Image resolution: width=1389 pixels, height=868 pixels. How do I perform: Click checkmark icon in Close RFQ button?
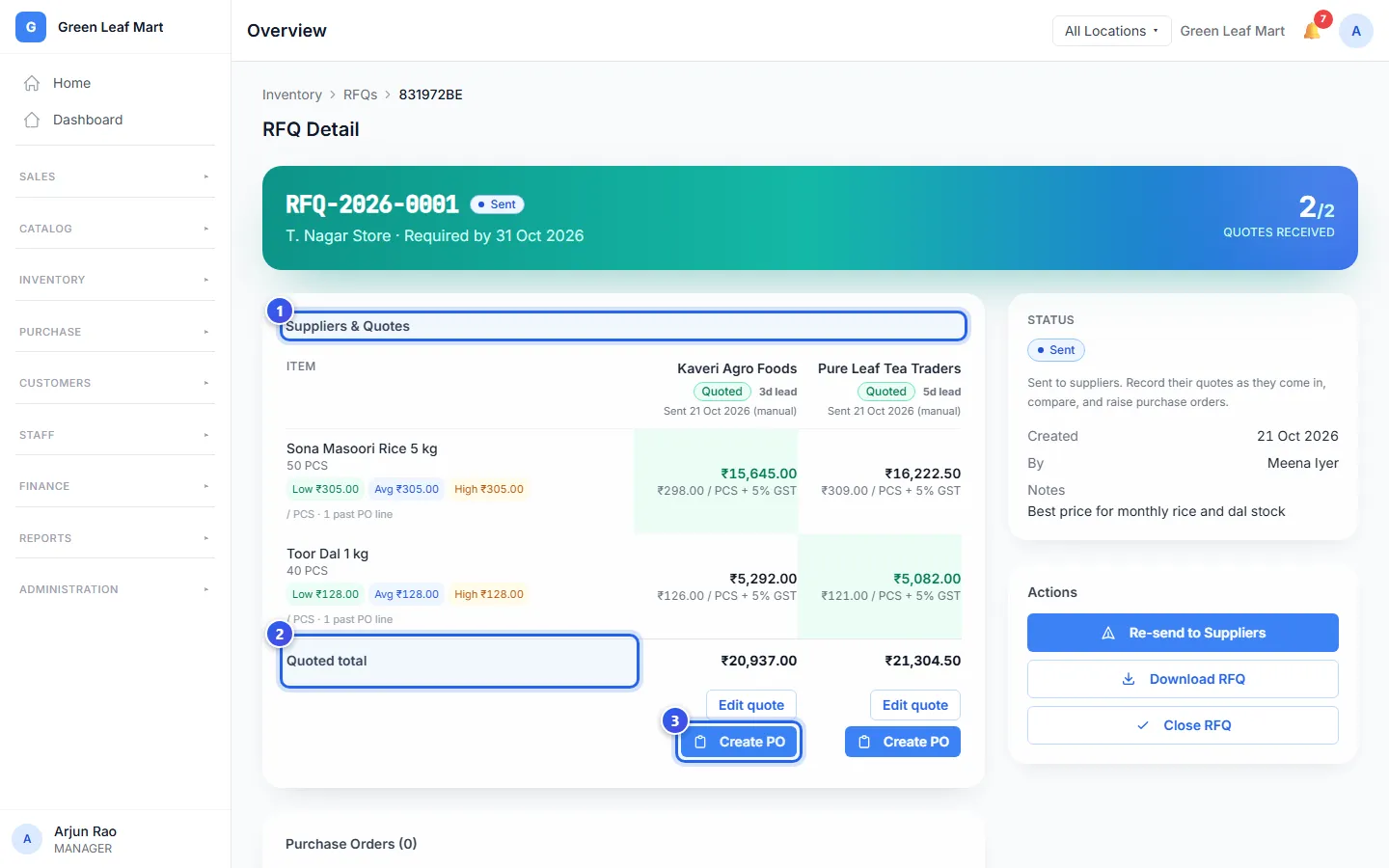1143,725
